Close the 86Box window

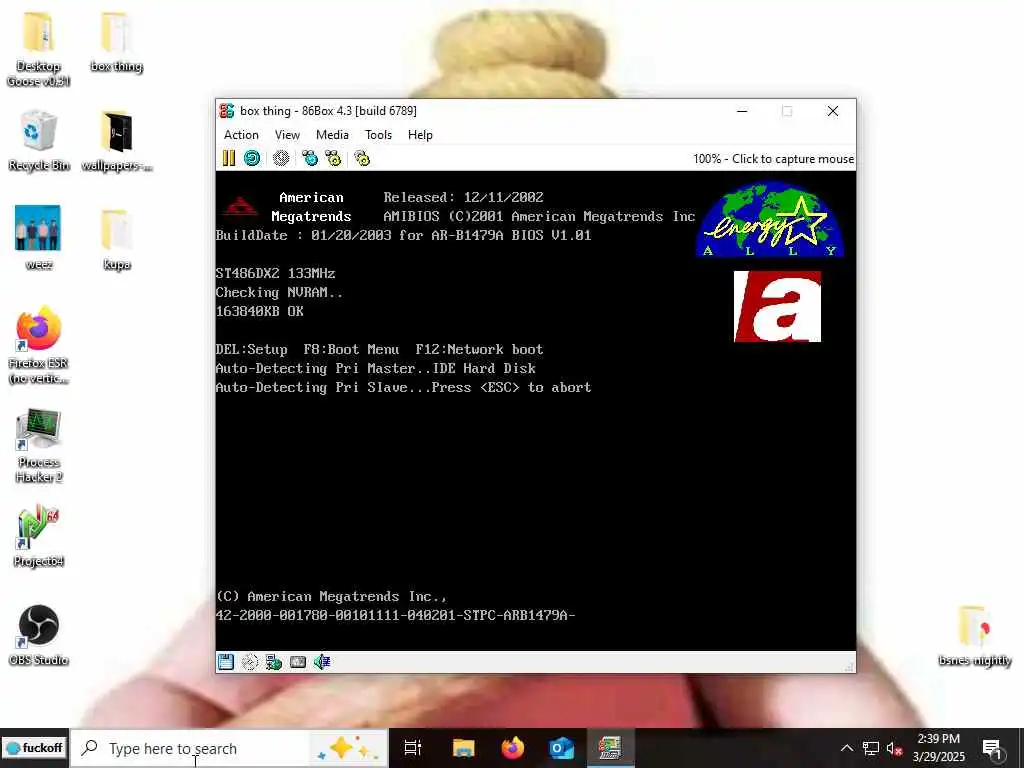tap(833, 111)
